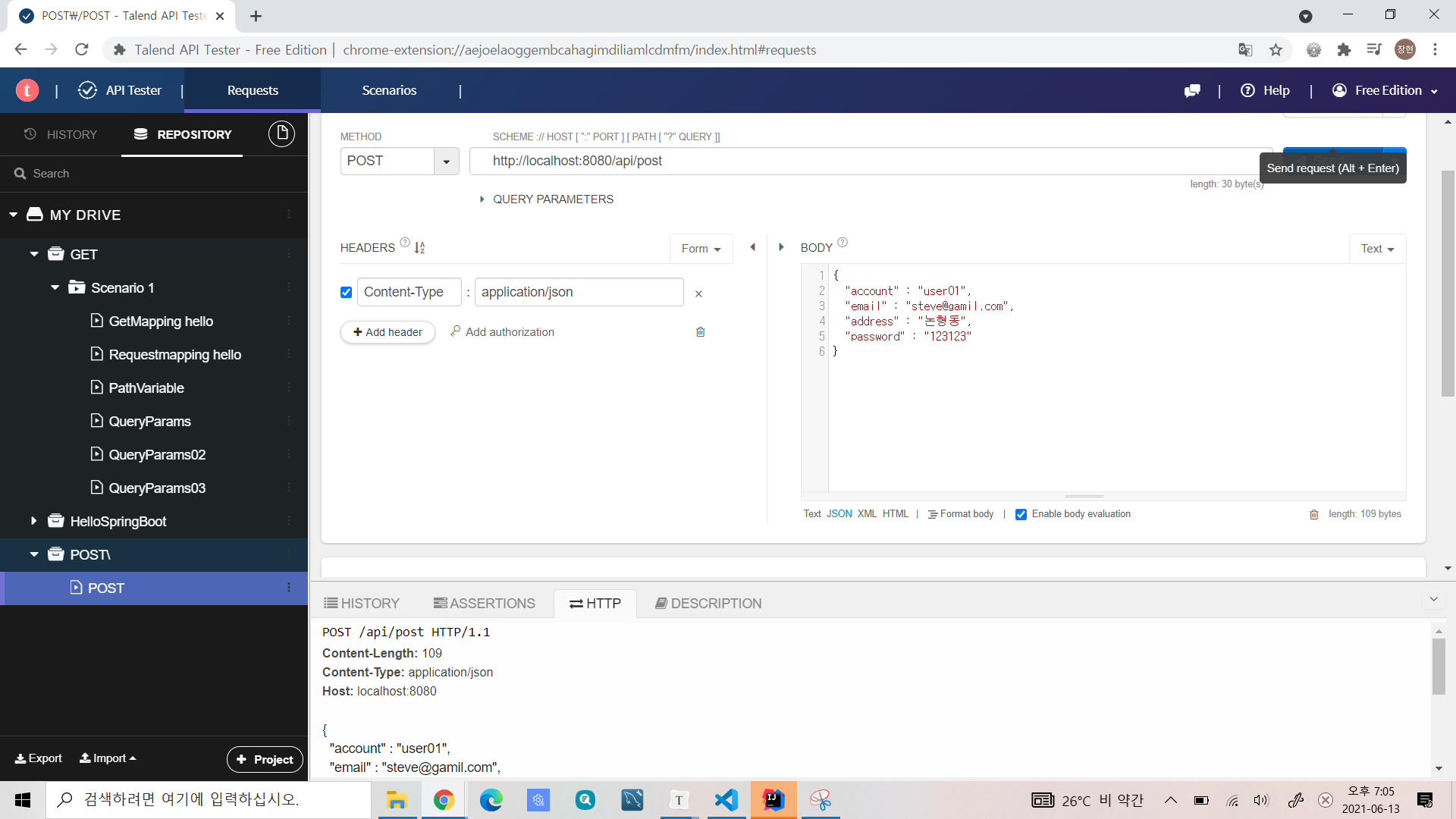This screenshot has width=1456, height=819.
Task: Open the feedback chat icon in top bar
Action: (x=1192, y=90)
